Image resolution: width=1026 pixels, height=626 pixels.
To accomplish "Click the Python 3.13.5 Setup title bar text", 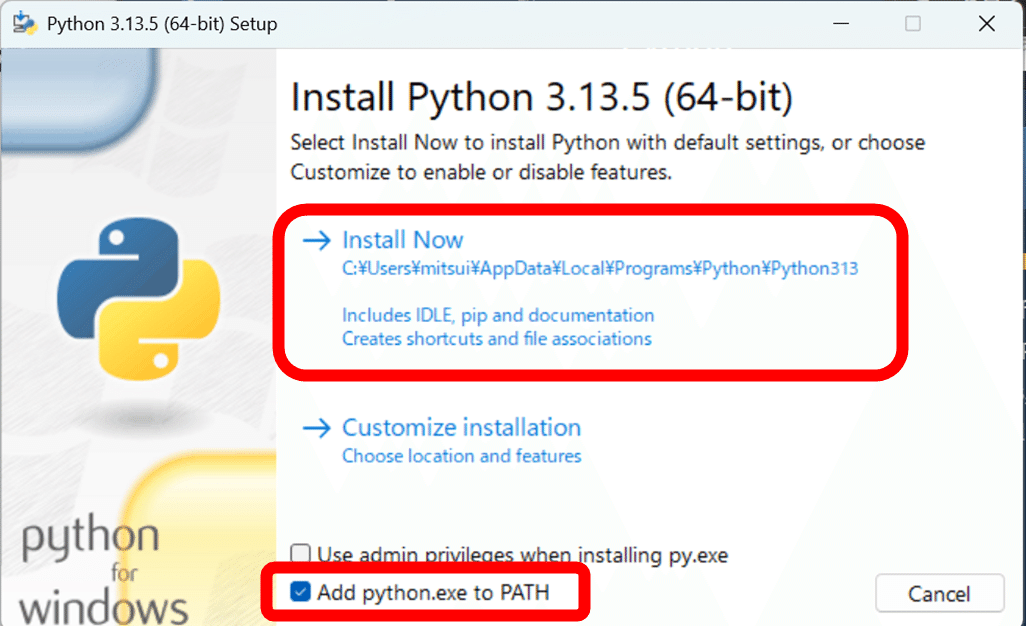I will [x=160, y=23].
